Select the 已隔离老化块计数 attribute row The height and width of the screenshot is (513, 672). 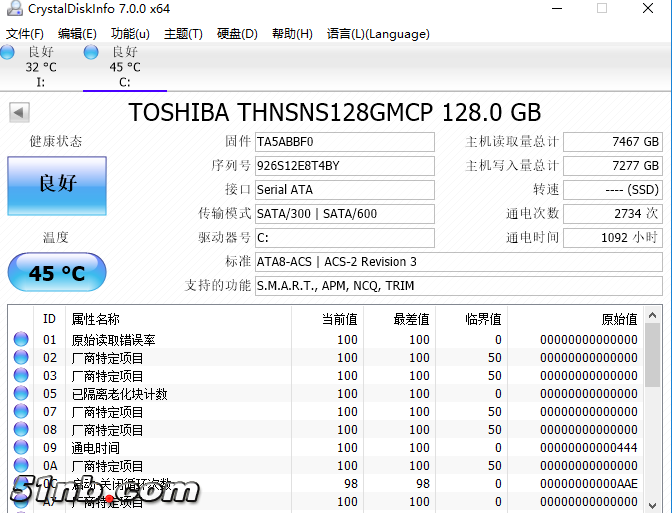pyautogui.click(x=326, y=393)
